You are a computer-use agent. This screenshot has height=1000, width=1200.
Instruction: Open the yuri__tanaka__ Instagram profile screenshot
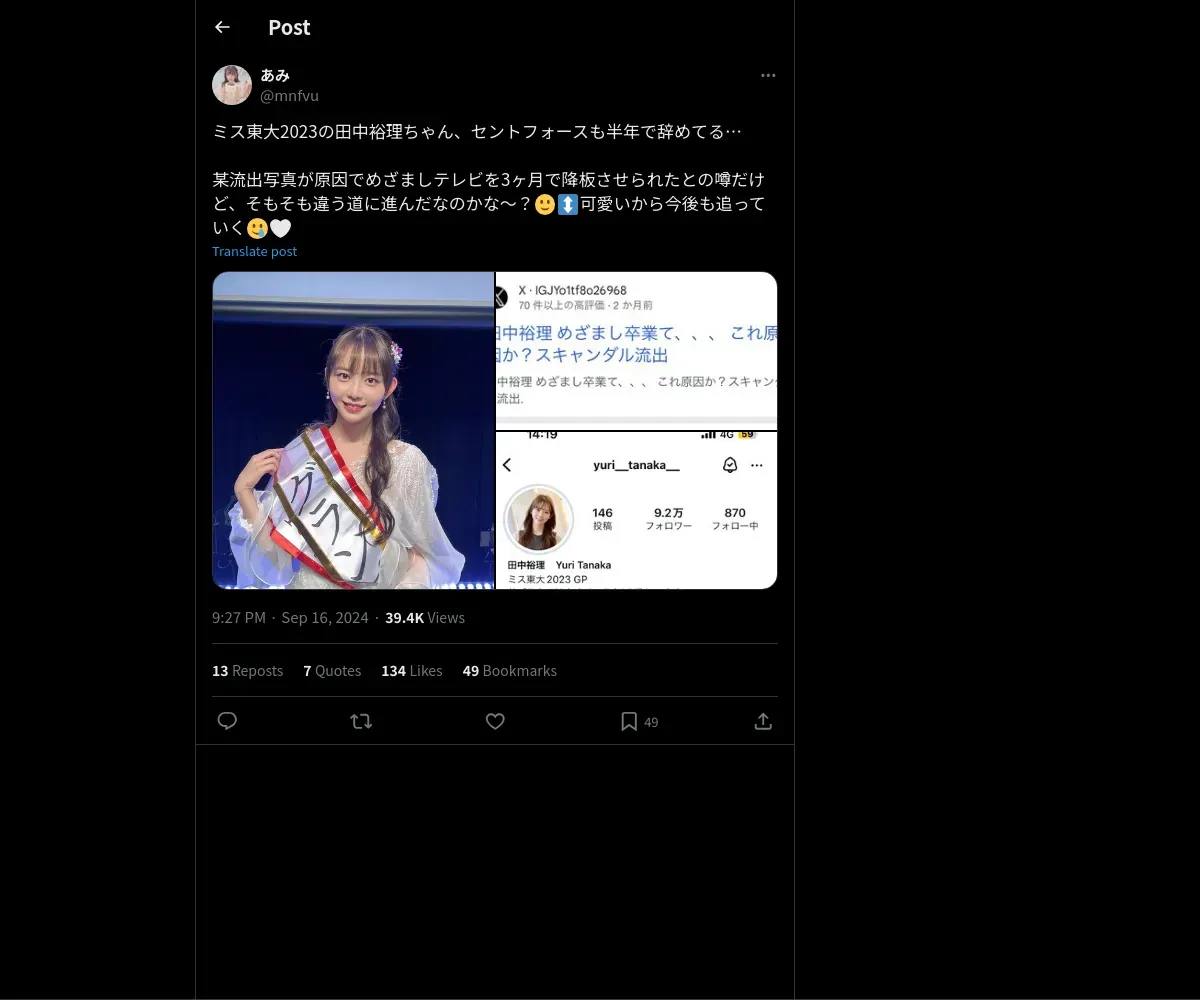click(x=637, y=510)
